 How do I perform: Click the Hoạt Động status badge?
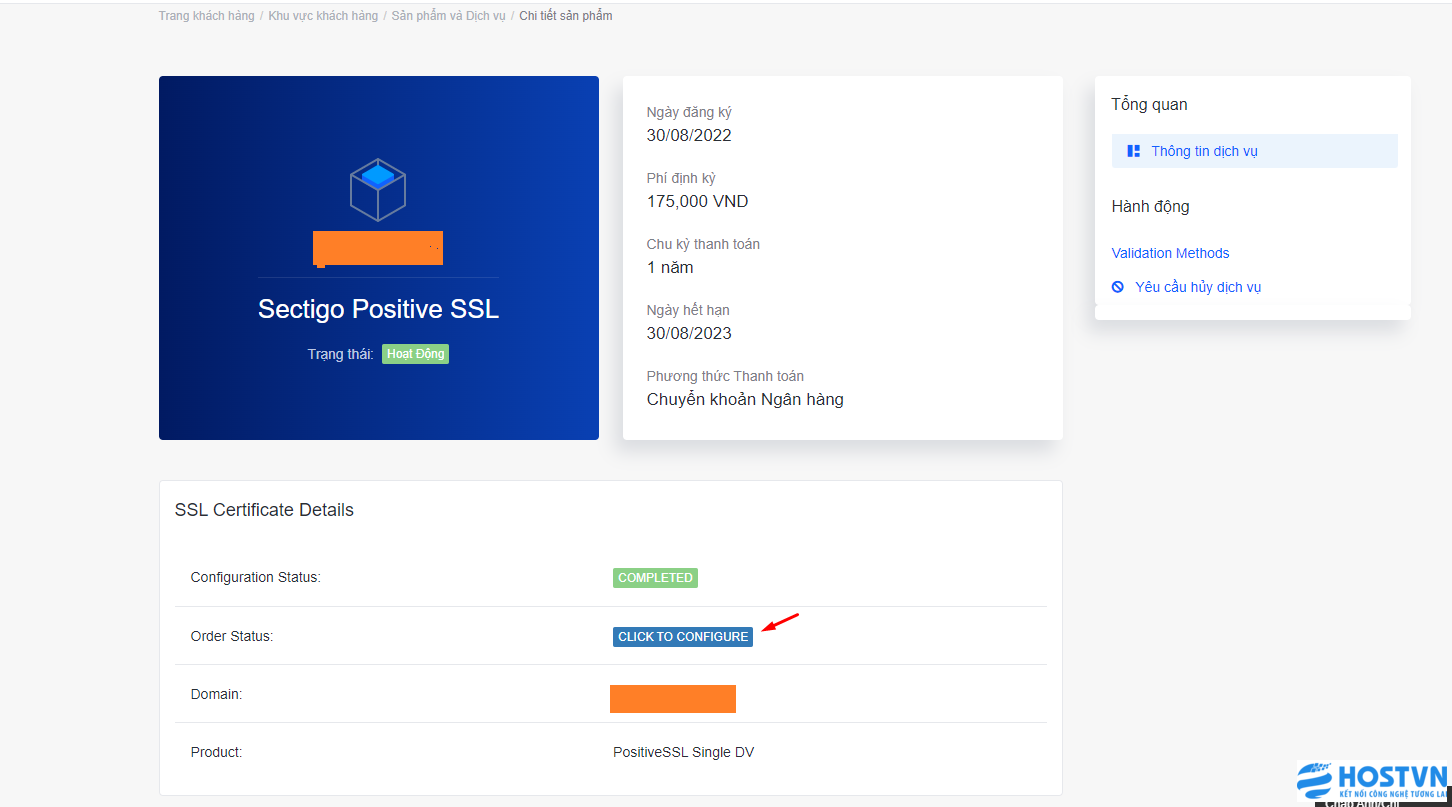[415, 354]
